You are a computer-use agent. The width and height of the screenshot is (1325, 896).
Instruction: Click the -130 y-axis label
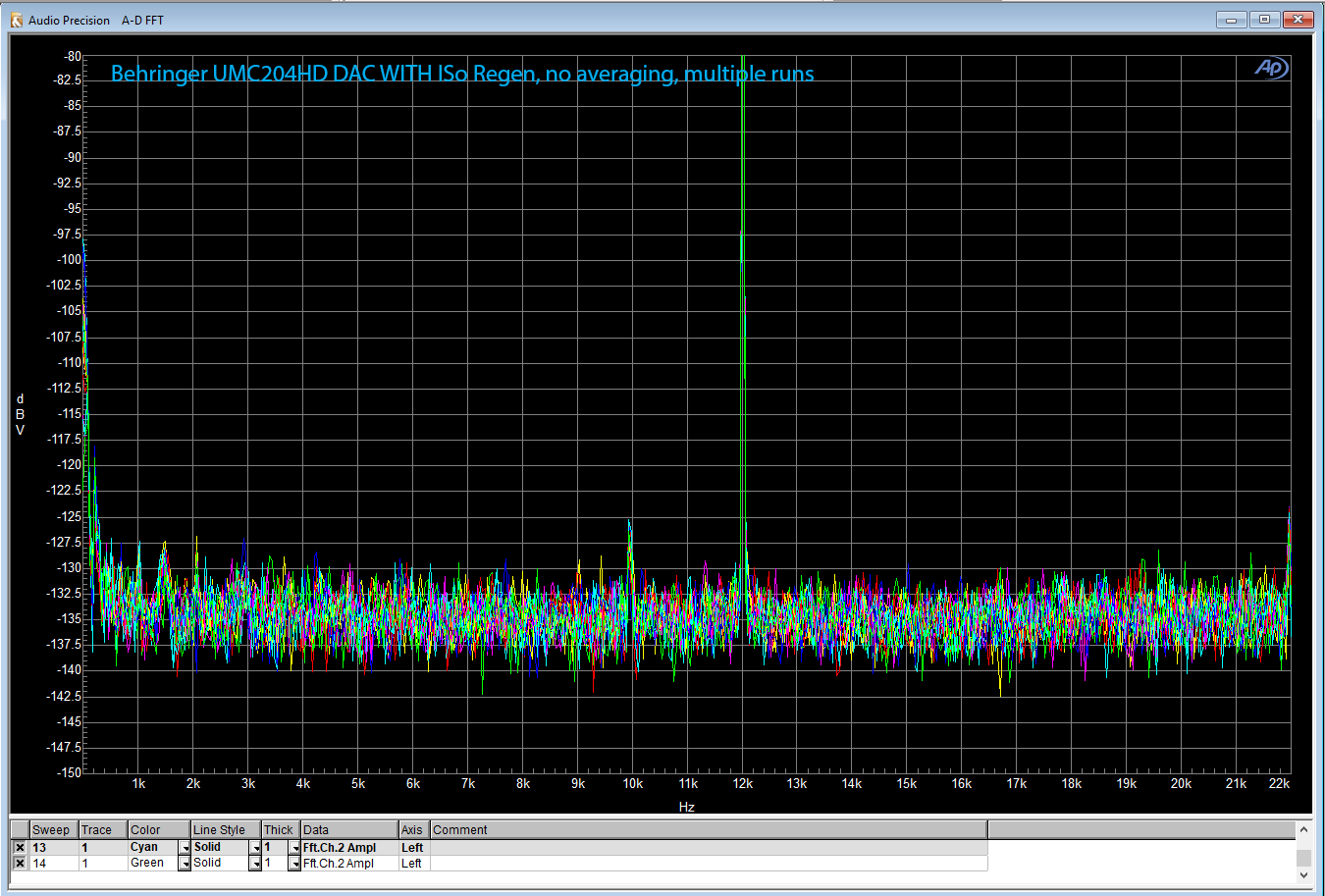pos(69,567)
